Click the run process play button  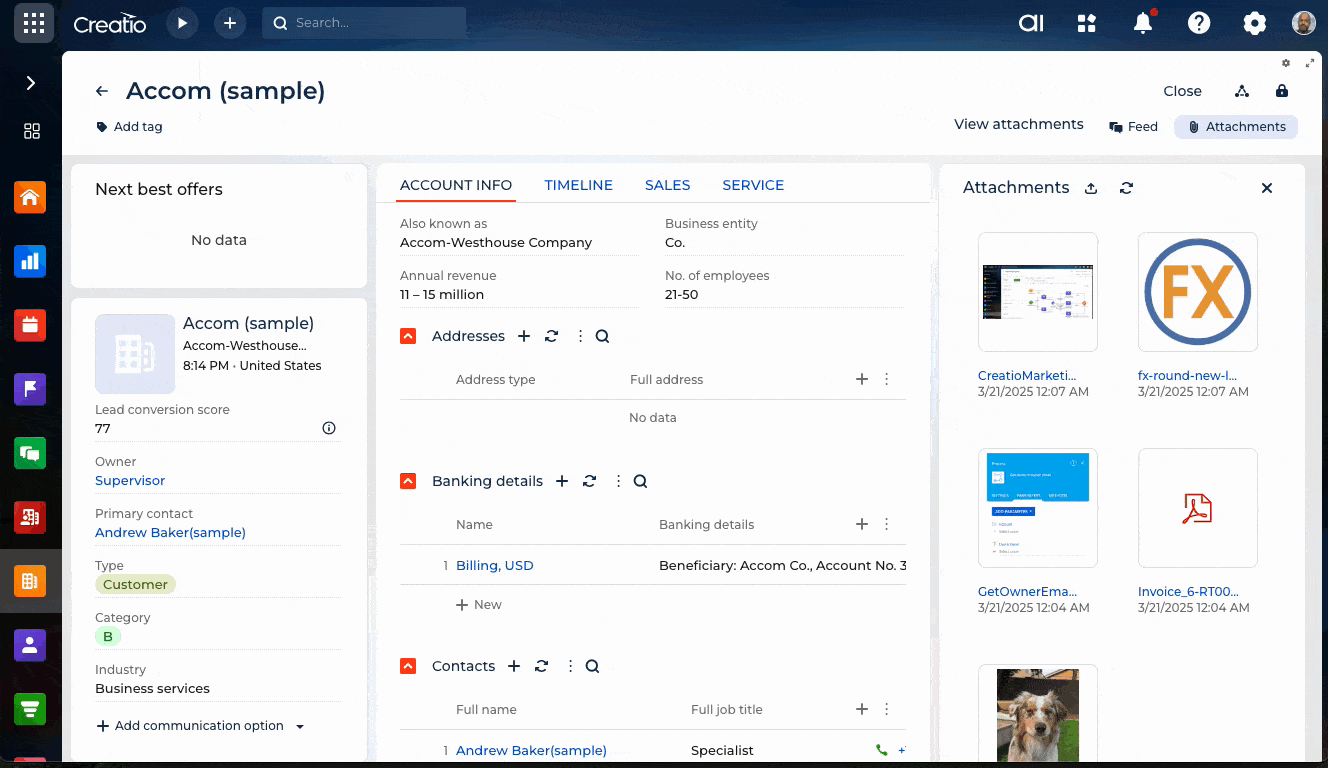(182, 23)
